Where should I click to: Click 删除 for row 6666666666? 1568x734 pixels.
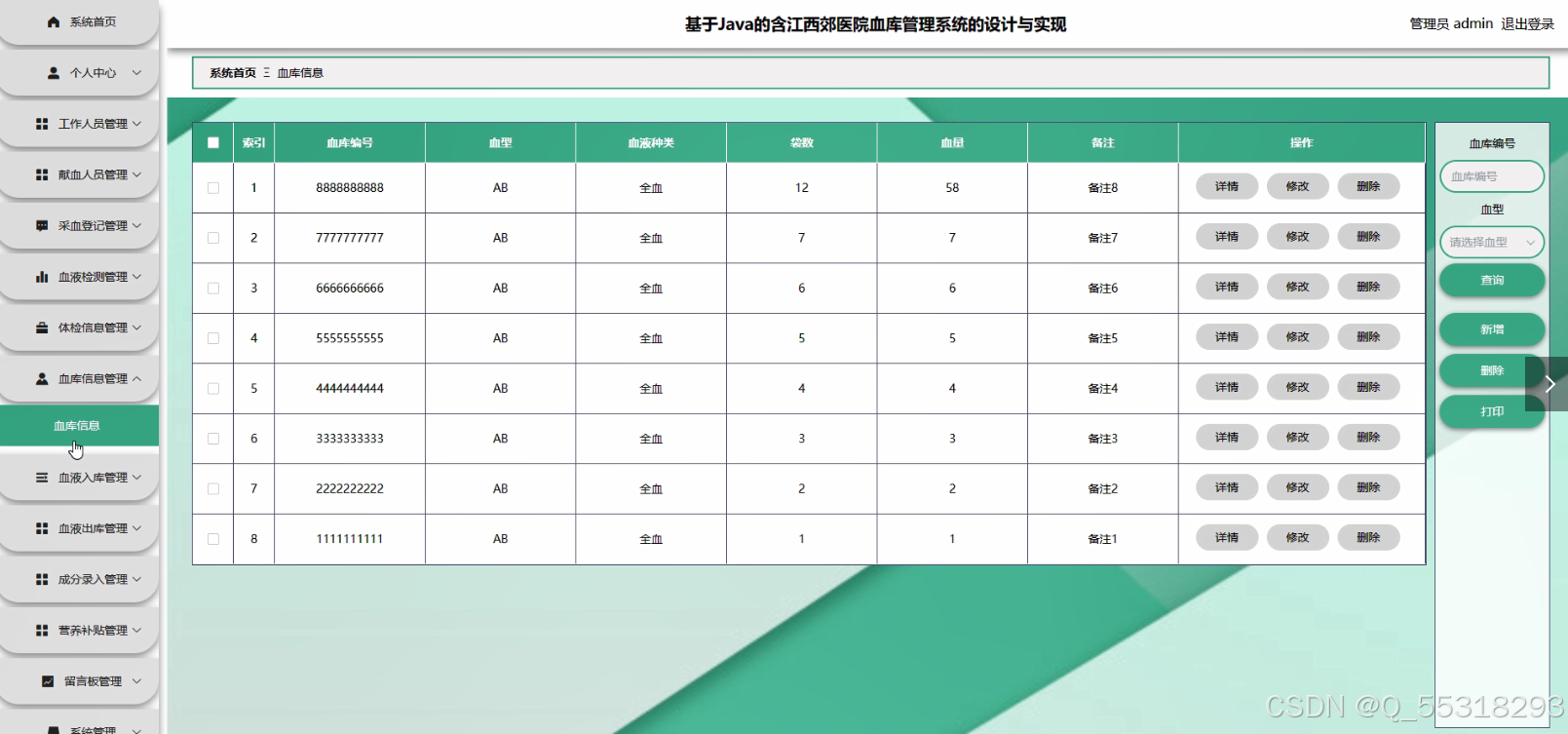tap(1368, 287)
